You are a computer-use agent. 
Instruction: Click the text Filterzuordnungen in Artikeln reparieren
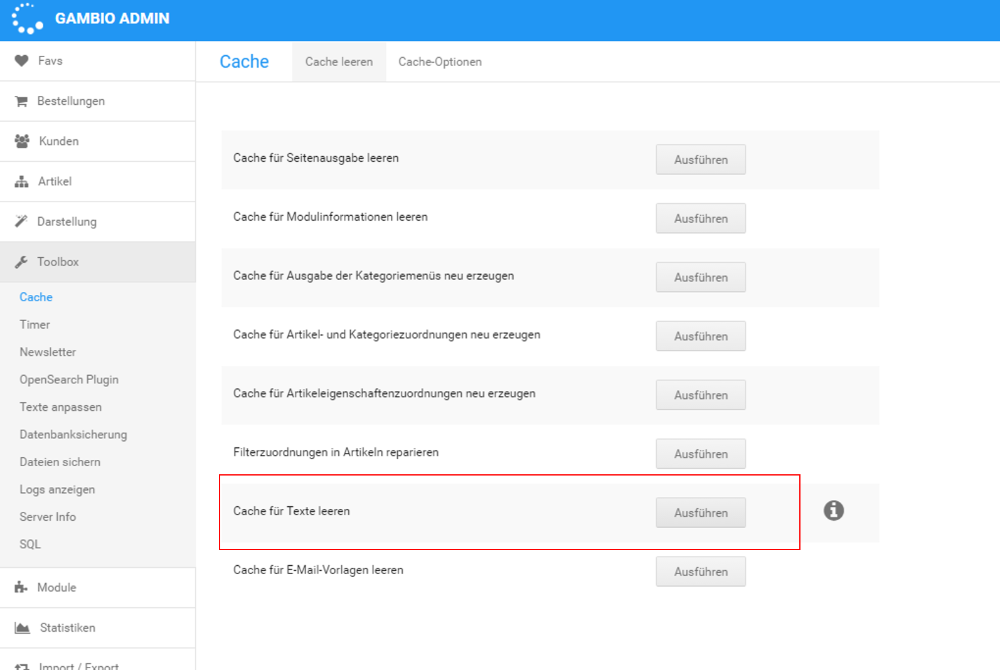tap(336, 452)
